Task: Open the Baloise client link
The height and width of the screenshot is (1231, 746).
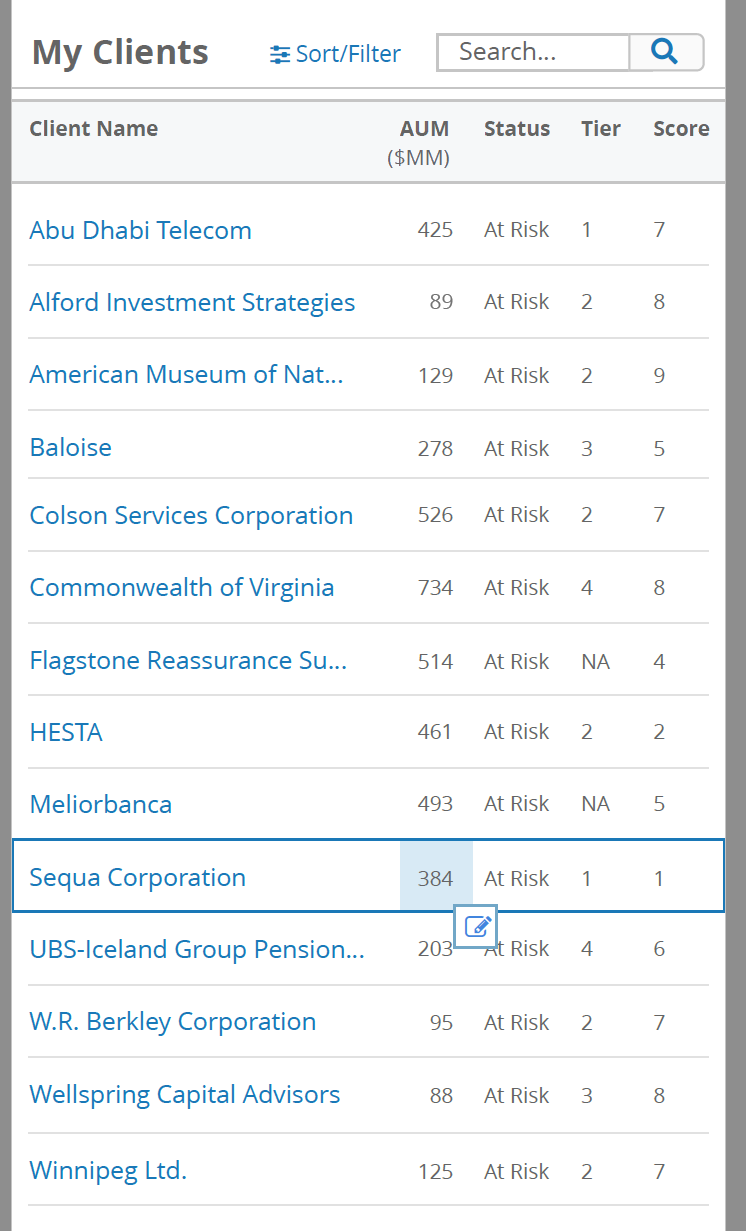Action: coord(71,447)
